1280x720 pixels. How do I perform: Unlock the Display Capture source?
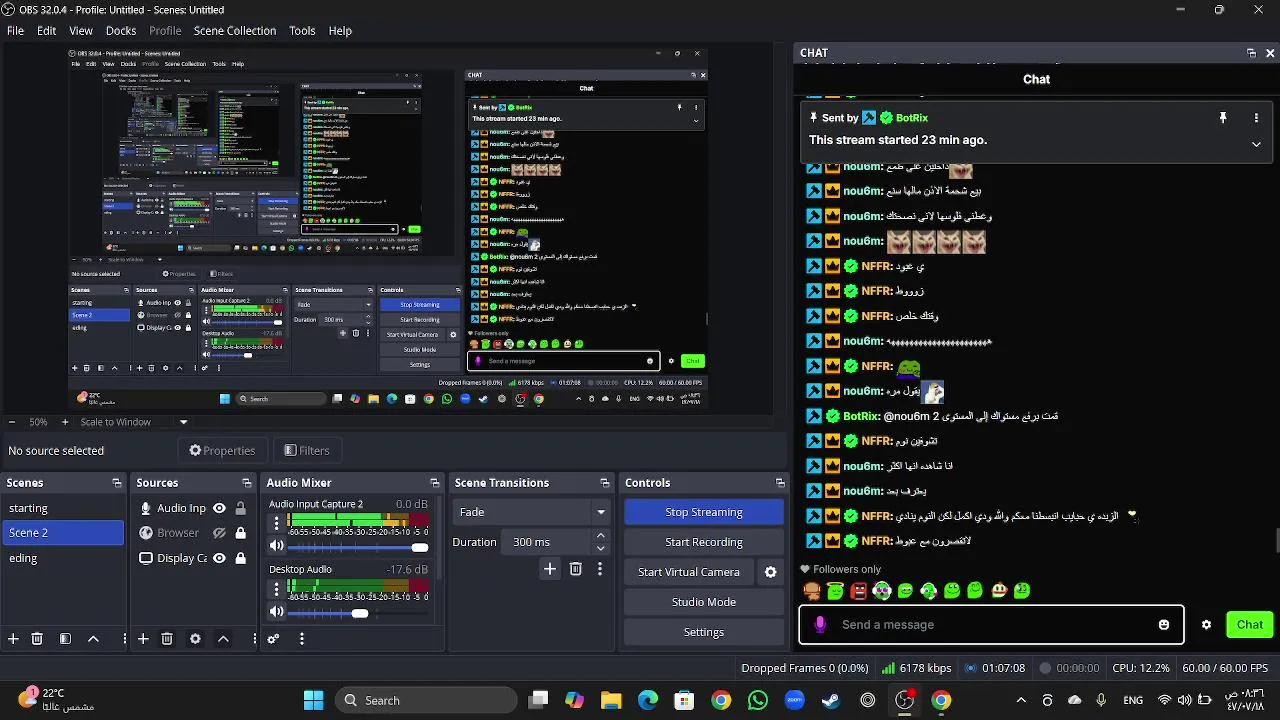(240, 558)
